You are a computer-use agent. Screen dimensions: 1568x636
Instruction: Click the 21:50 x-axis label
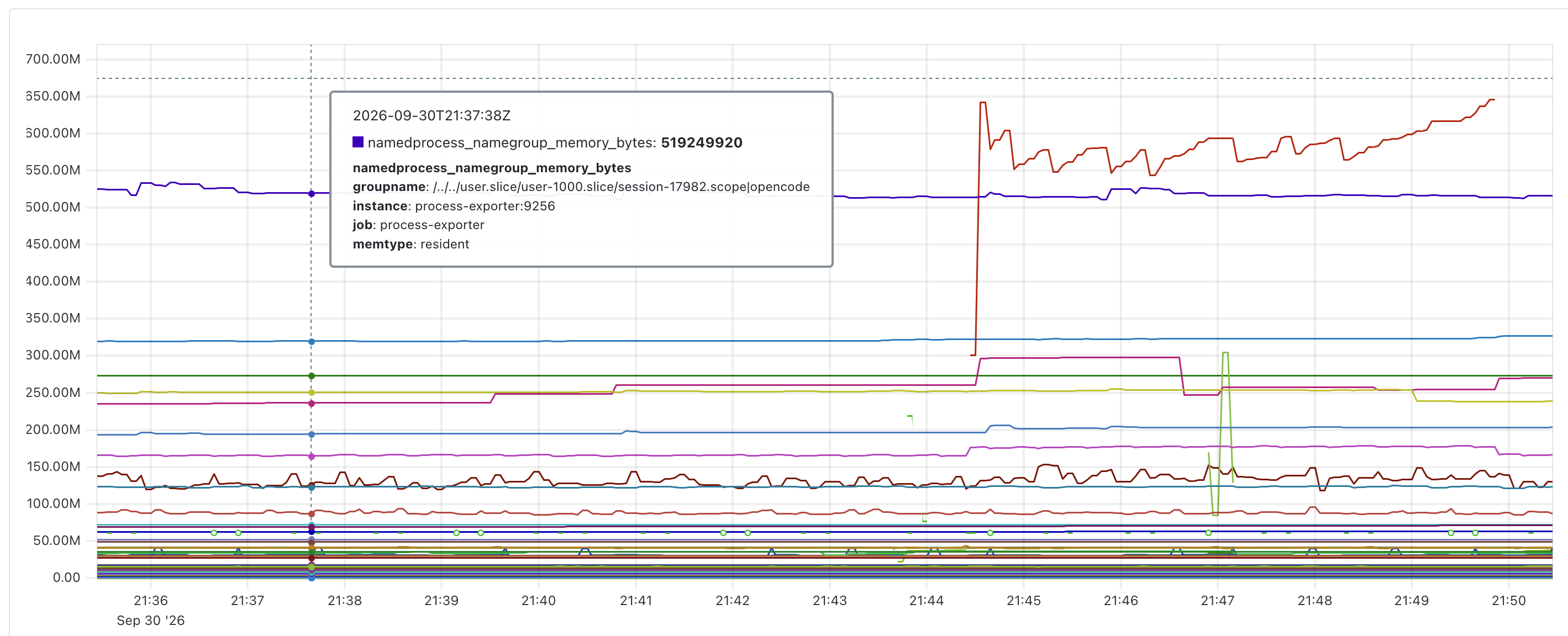pyautogui.click(x=1508, y=600)
